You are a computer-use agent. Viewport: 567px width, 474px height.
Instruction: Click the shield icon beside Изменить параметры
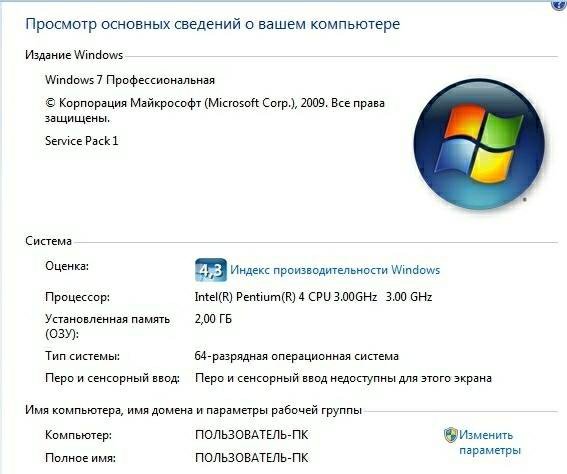451,435
